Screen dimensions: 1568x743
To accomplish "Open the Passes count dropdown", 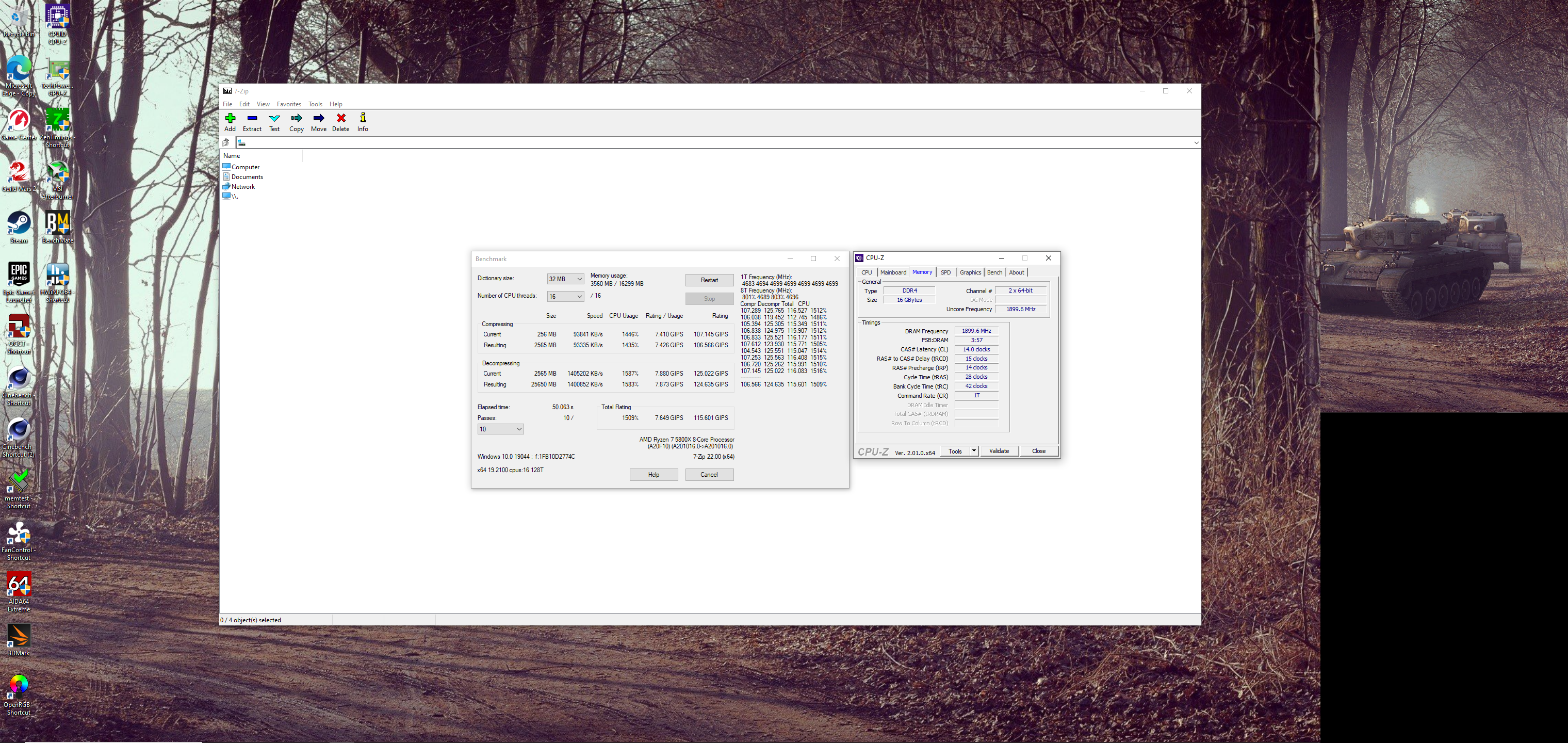I will [500, 429].
